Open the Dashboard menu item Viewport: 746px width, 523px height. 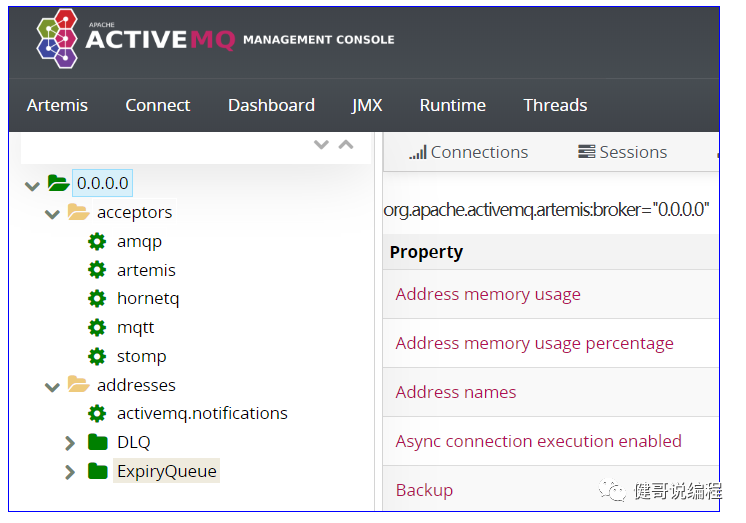271,105
